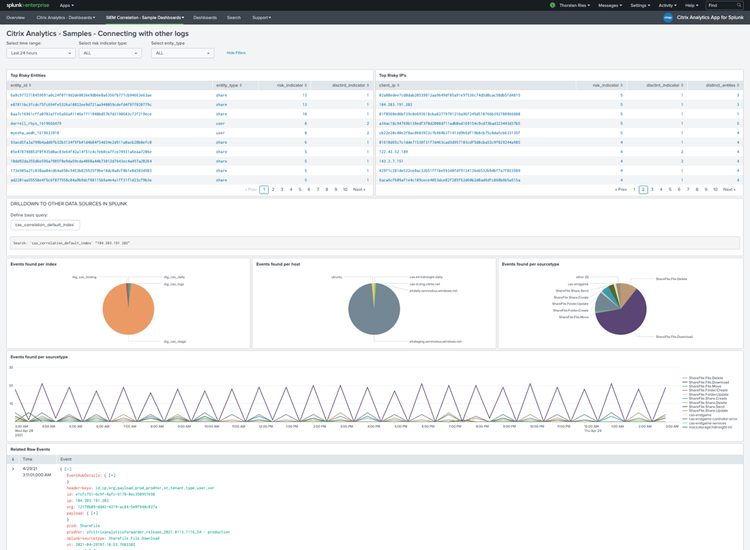Sort Top Risky Entities by disctint_indicator column

[x=351, y=85]
